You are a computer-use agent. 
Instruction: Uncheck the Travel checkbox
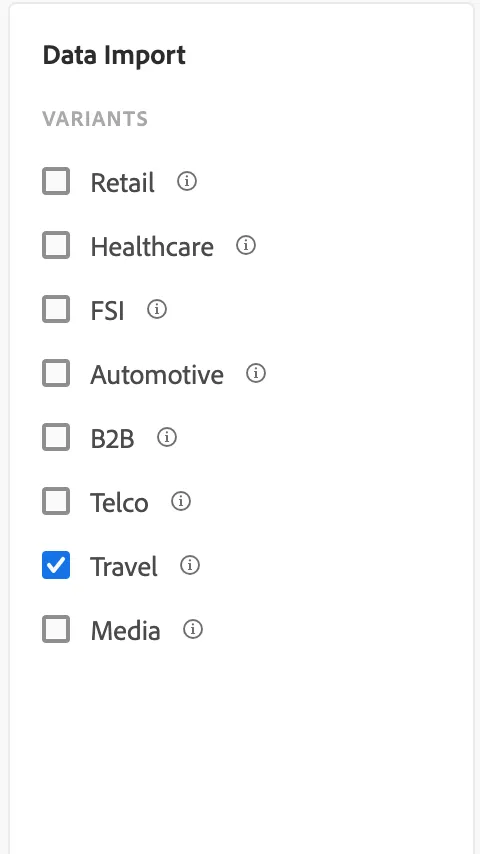click(x=56, y=565)
